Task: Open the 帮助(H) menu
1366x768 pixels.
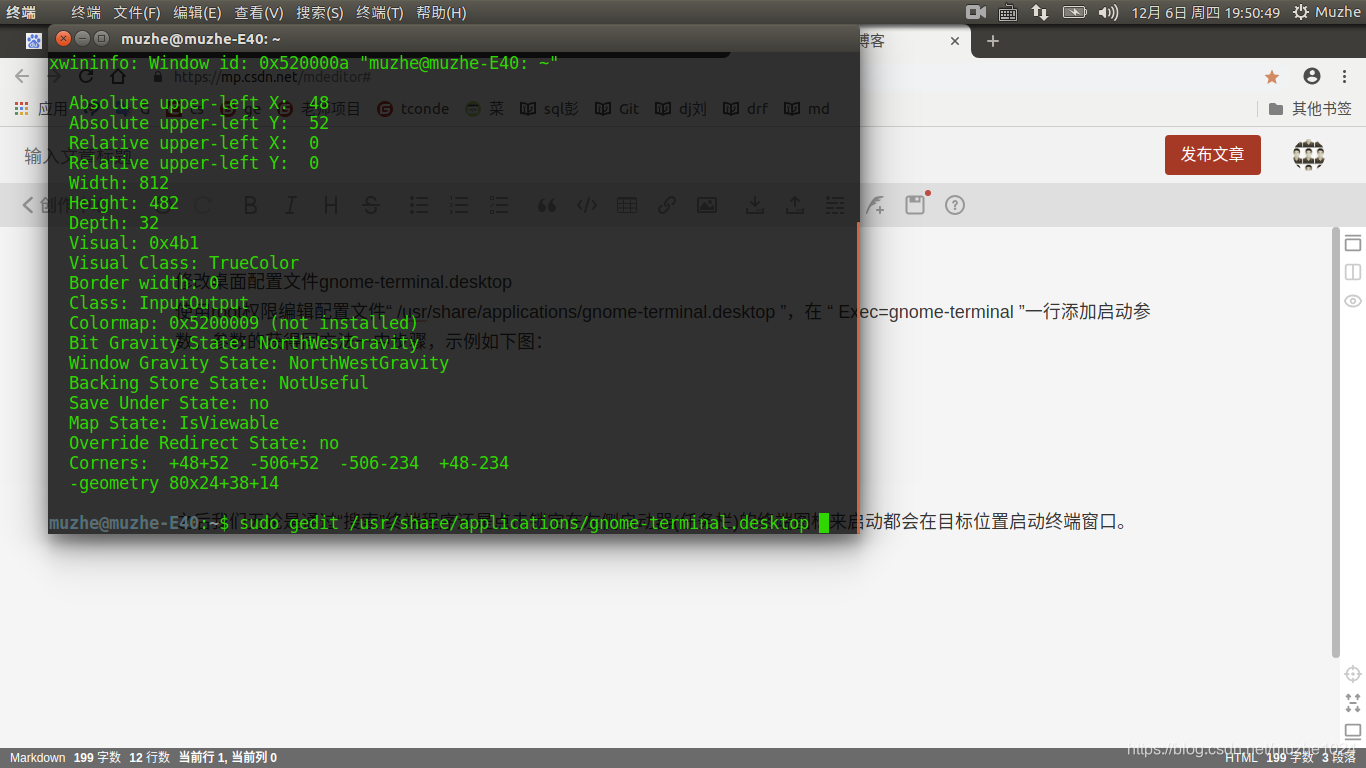Action: (x=441, y=12)
